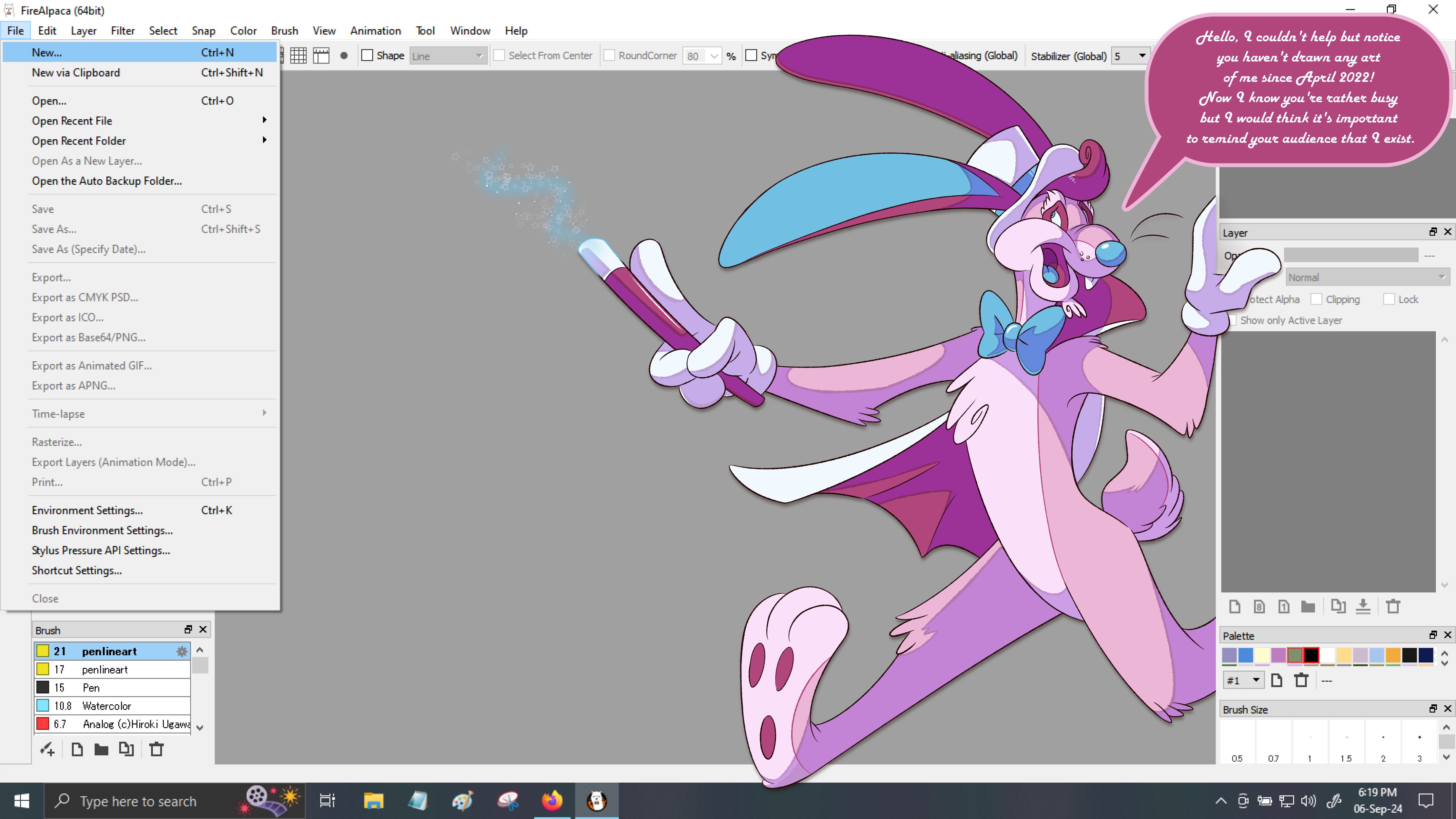The height and width of the screenshot is (819, 1456).
Task: Check the layer Lock checkbox
Action: point(1389,299)
